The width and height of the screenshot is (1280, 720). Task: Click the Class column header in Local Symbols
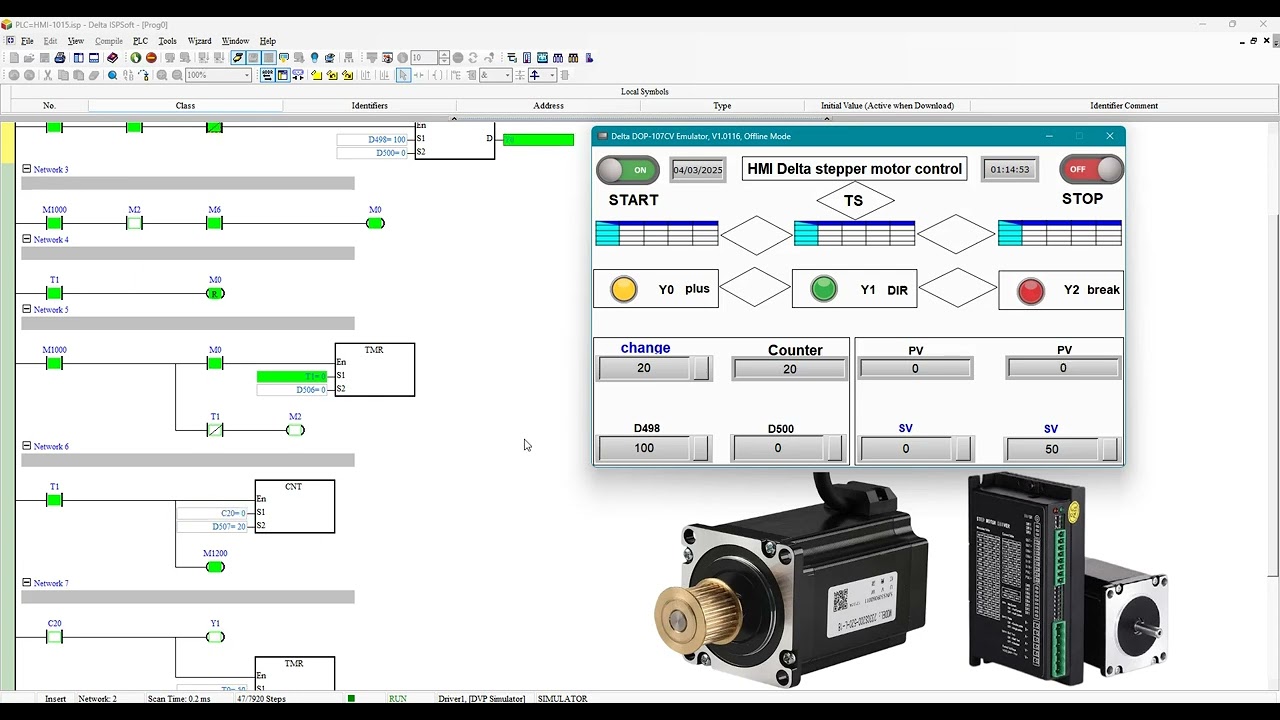pos(185,105)
